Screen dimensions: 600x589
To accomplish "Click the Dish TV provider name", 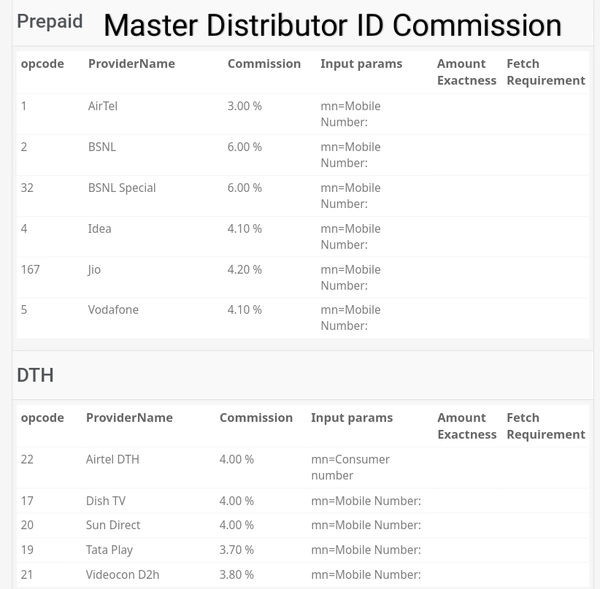I will tap(106, 501).
